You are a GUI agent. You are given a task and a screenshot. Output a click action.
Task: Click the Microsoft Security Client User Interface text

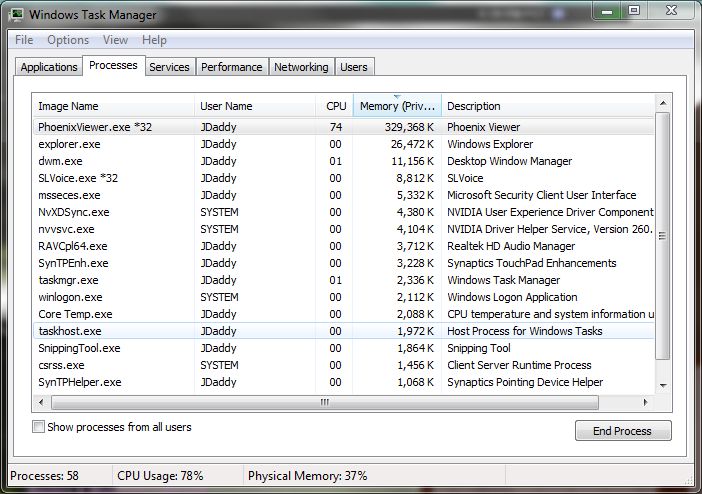[542, 195]
